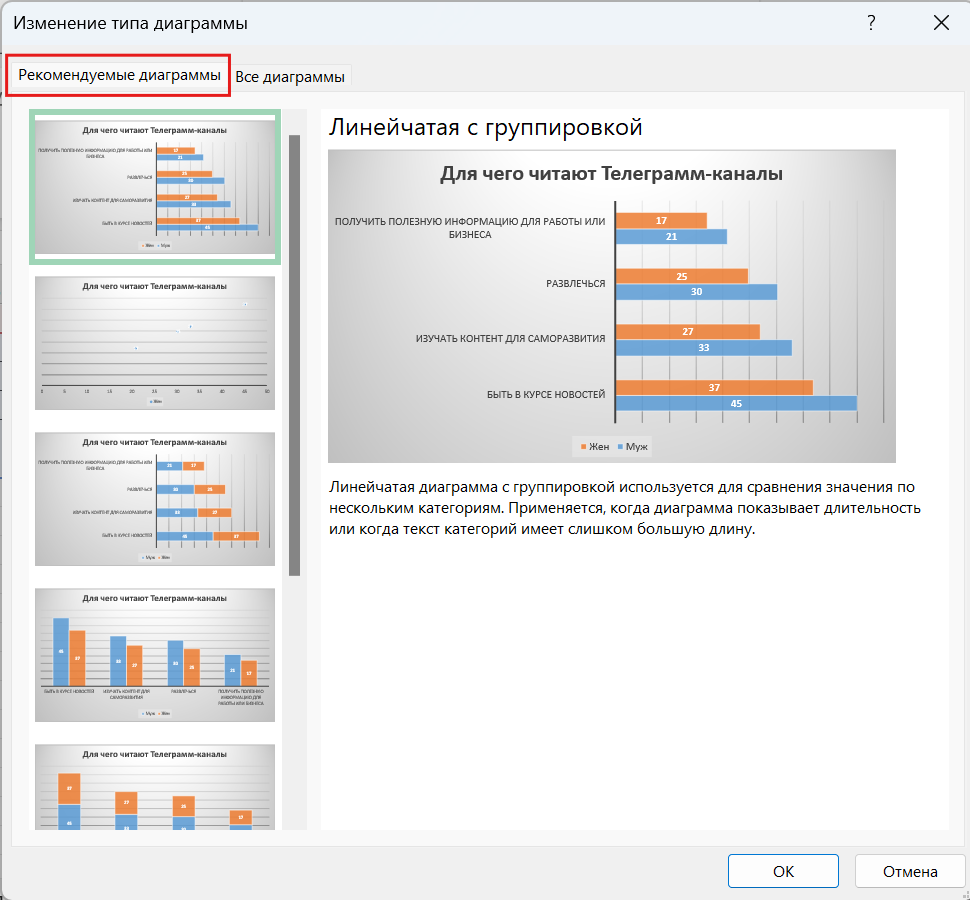Click the large chart preview area

tap(610, 300)
